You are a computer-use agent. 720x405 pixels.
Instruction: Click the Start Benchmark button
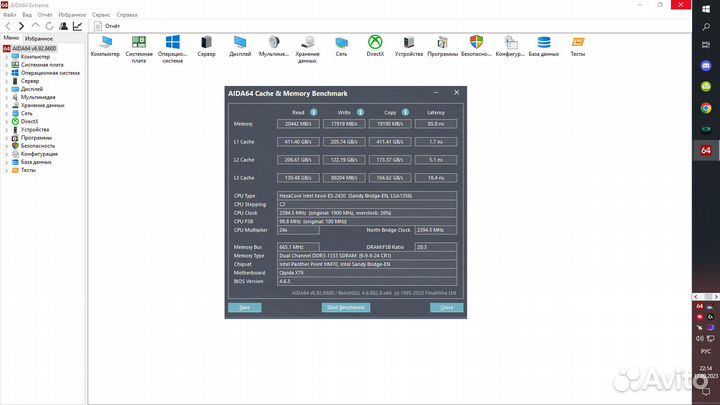346,307
